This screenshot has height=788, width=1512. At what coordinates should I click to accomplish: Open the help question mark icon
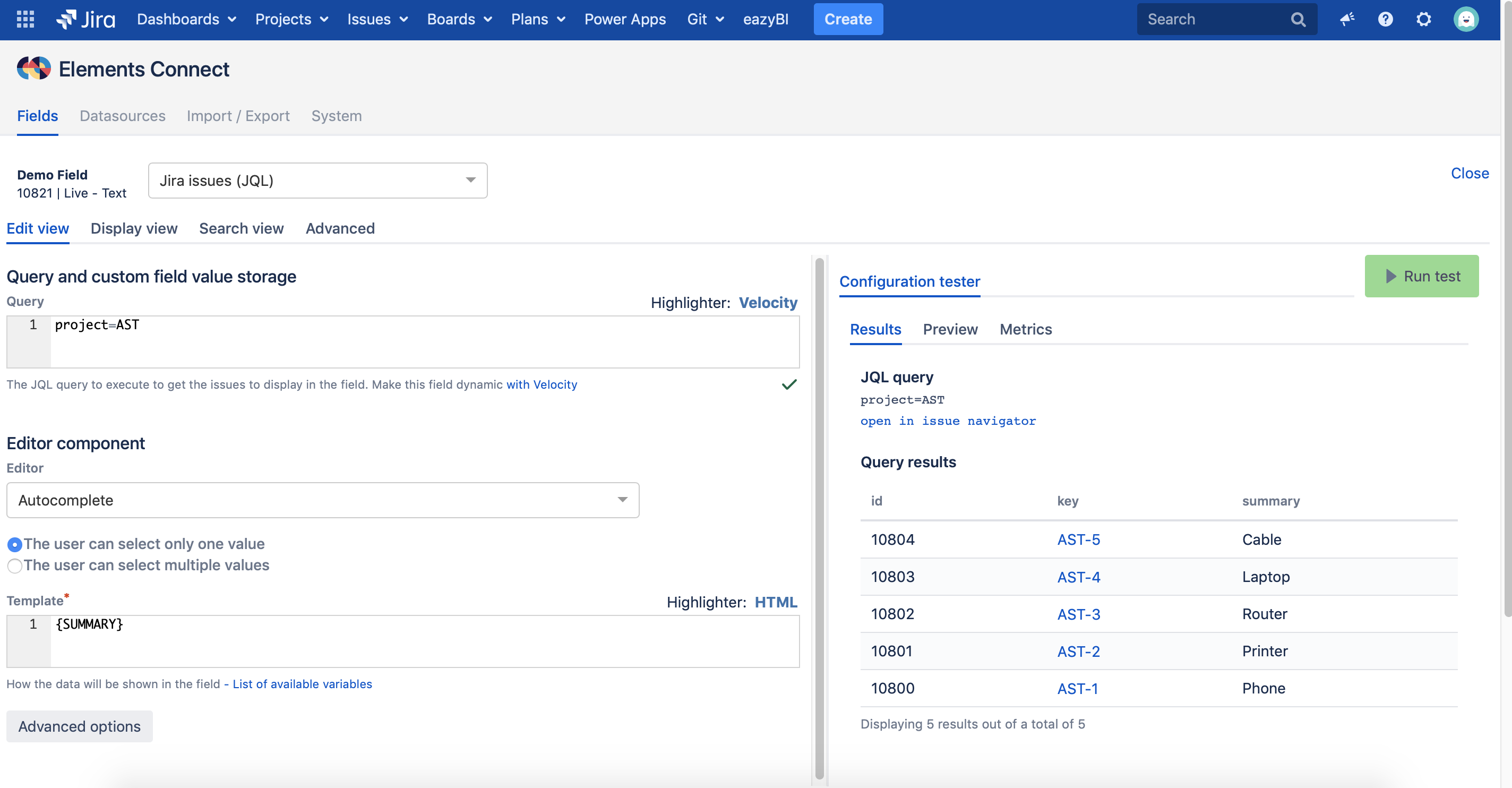tap(1385, 19)
